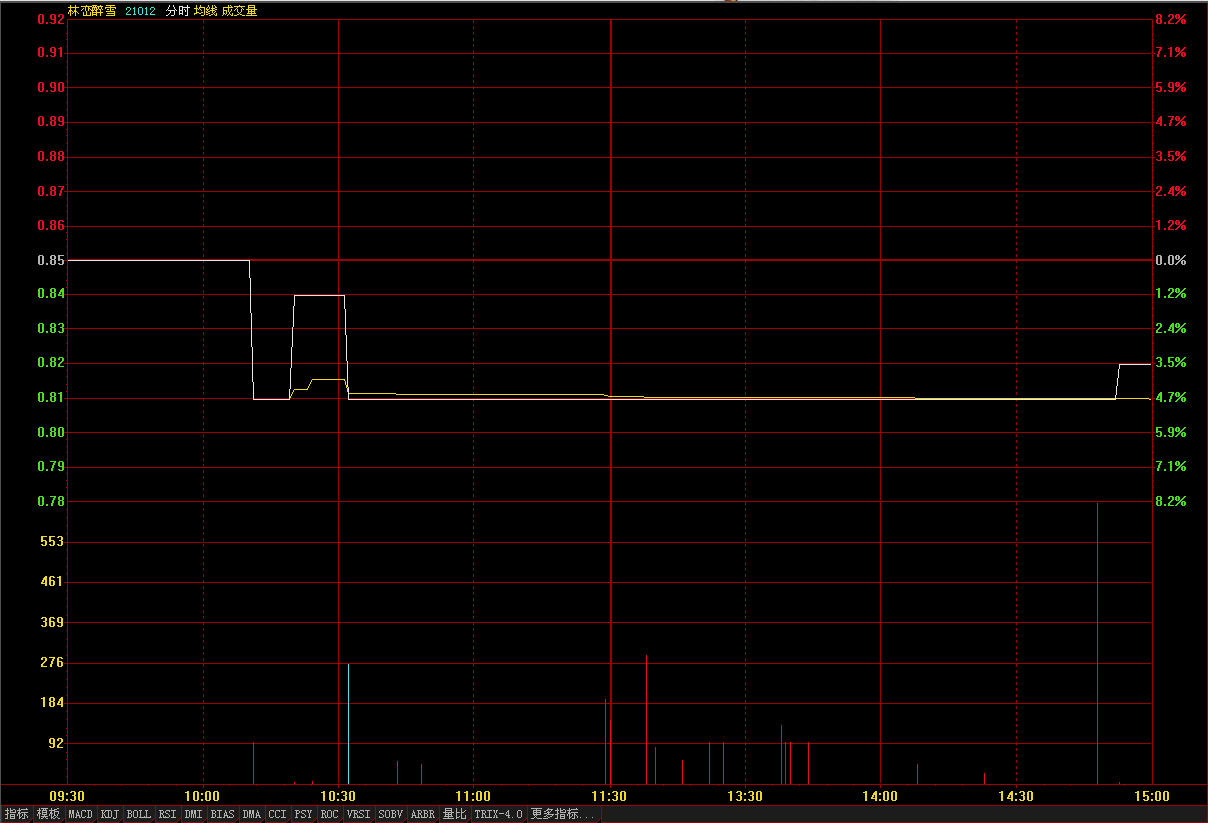Click the 15:00 time axis label
The height and width of the screenshot is (823, 1208).
[1151, 796]
